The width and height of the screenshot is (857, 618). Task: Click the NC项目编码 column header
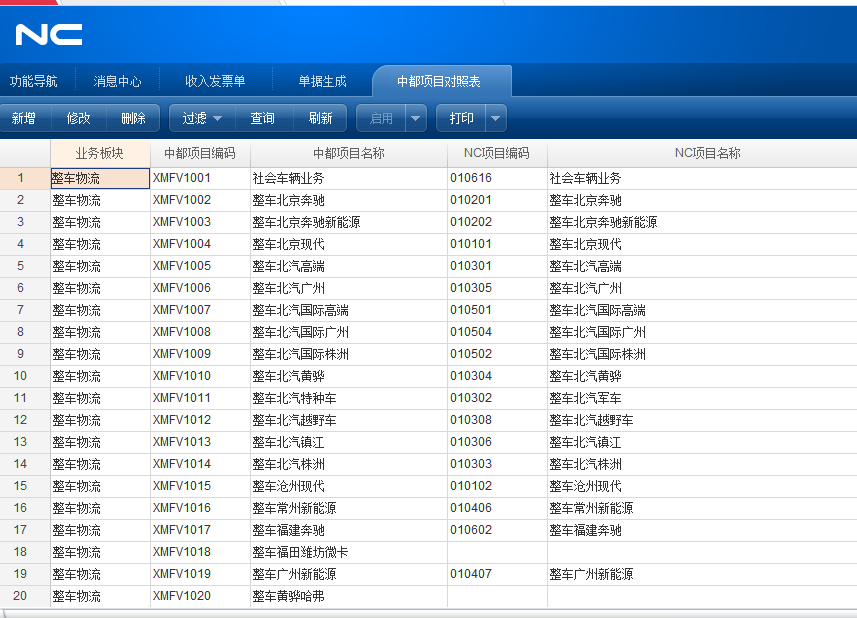pos(497,154)
